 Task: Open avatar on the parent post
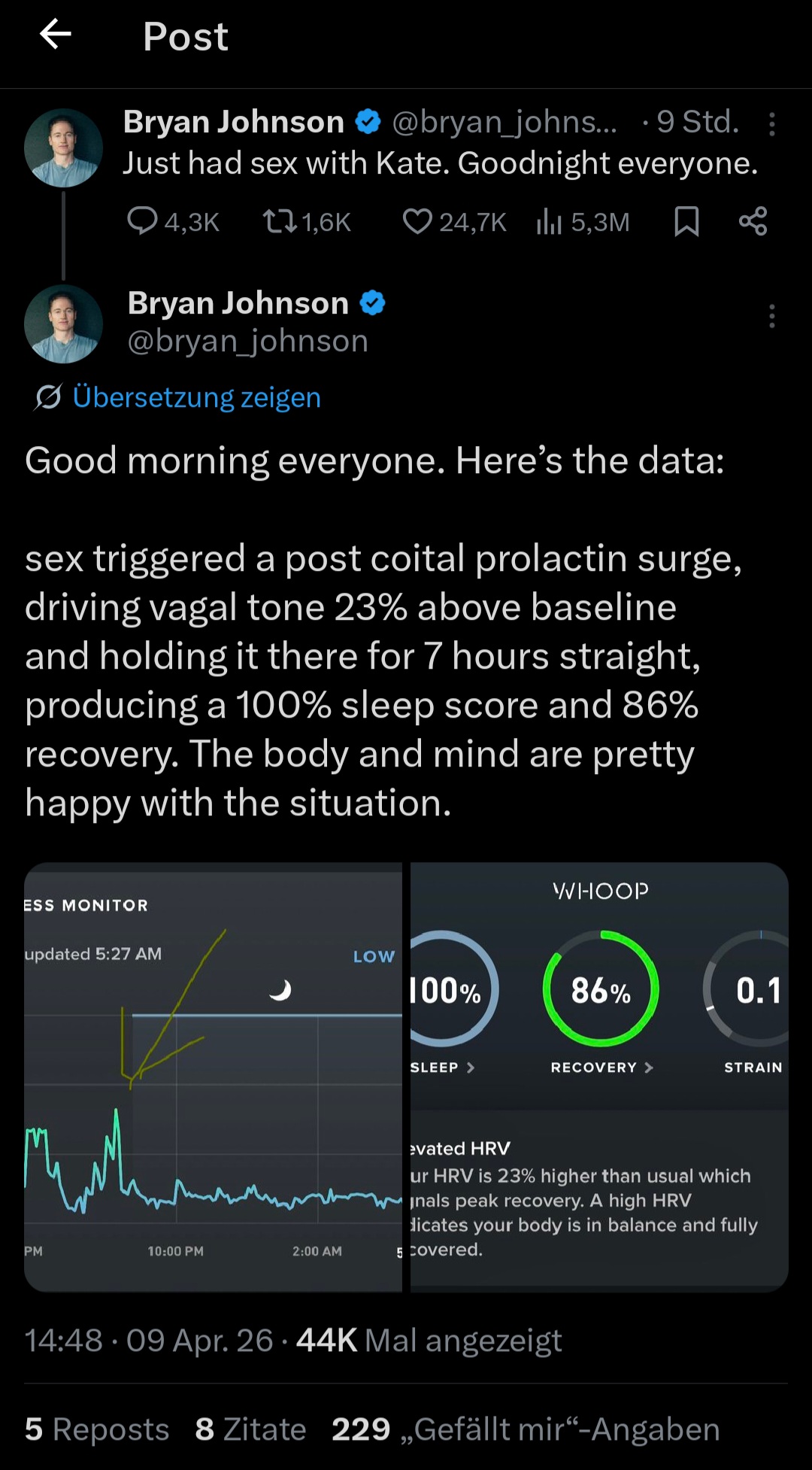tap(63, 147)
